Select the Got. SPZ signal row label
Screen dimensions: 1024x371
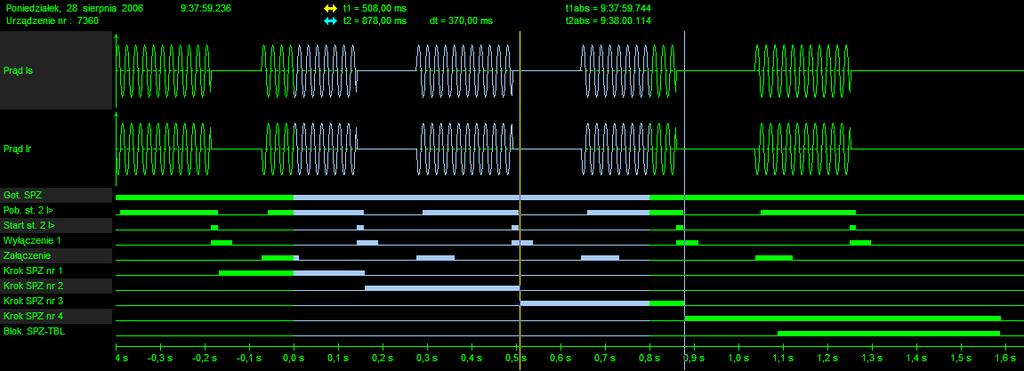(23, 195)
